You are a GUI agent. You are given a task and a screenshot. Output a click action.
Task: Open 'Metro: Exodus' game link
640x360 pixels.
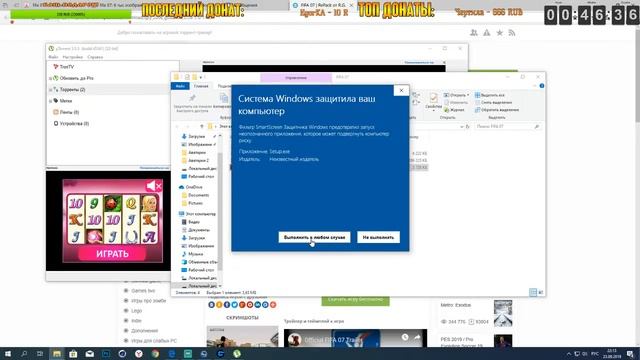point(456,305)
